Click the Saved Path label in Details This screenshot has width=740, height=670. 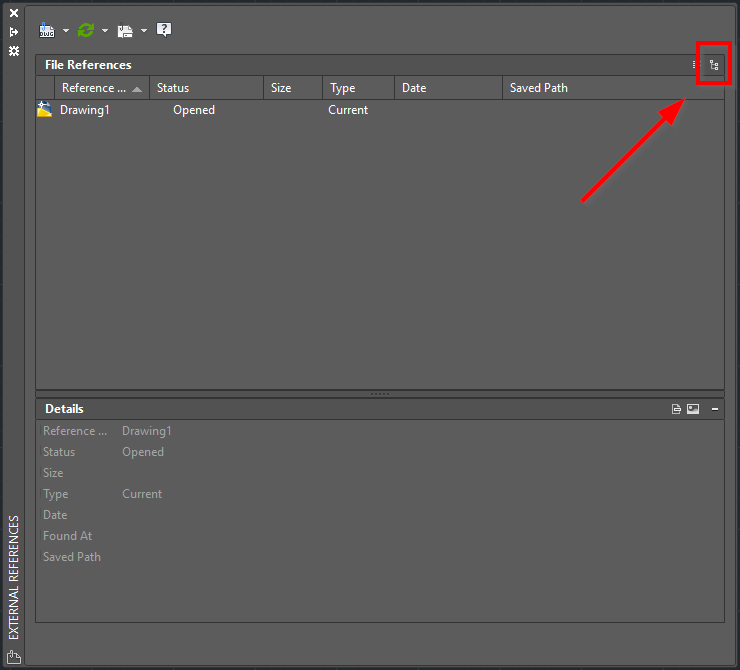72,557
